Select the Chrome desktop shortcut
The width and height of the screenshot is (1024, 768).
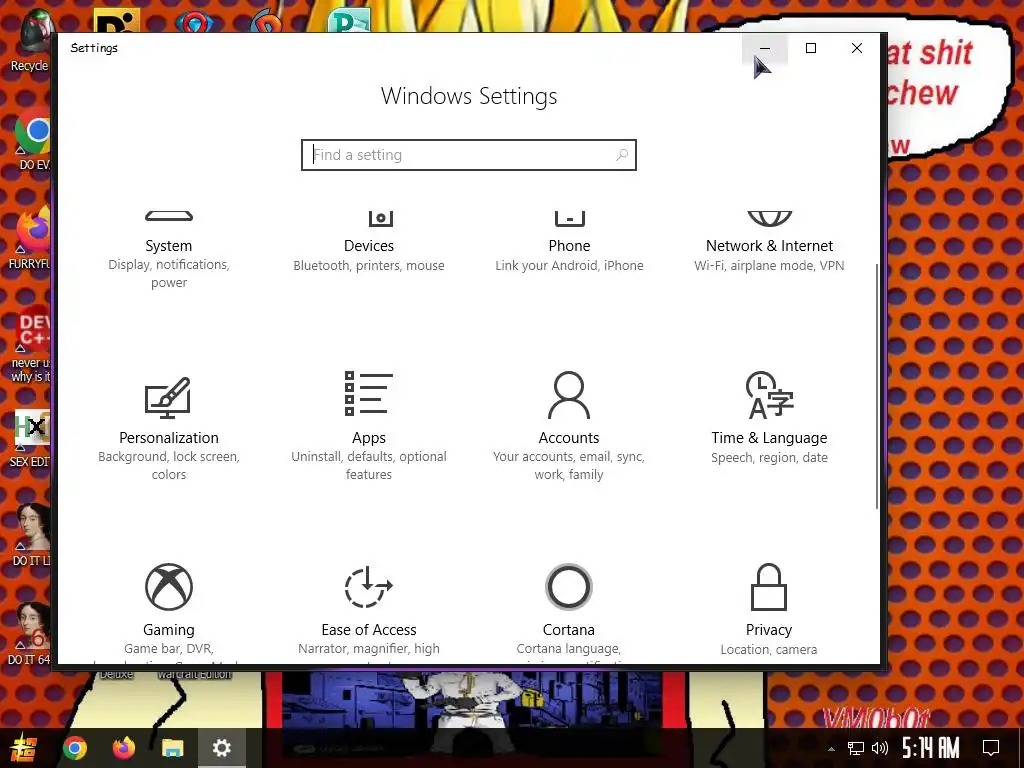(x=33, y=140)
